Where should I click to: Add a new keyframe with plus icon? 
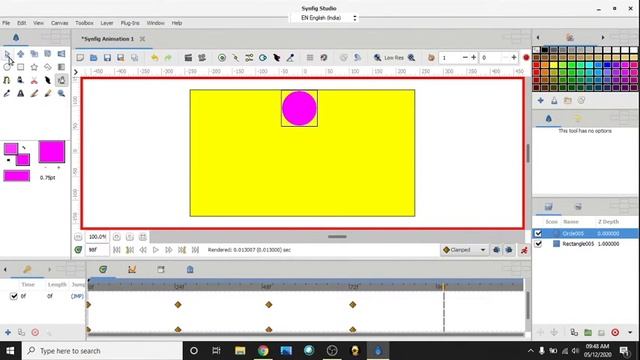click(x=8, y=332)
